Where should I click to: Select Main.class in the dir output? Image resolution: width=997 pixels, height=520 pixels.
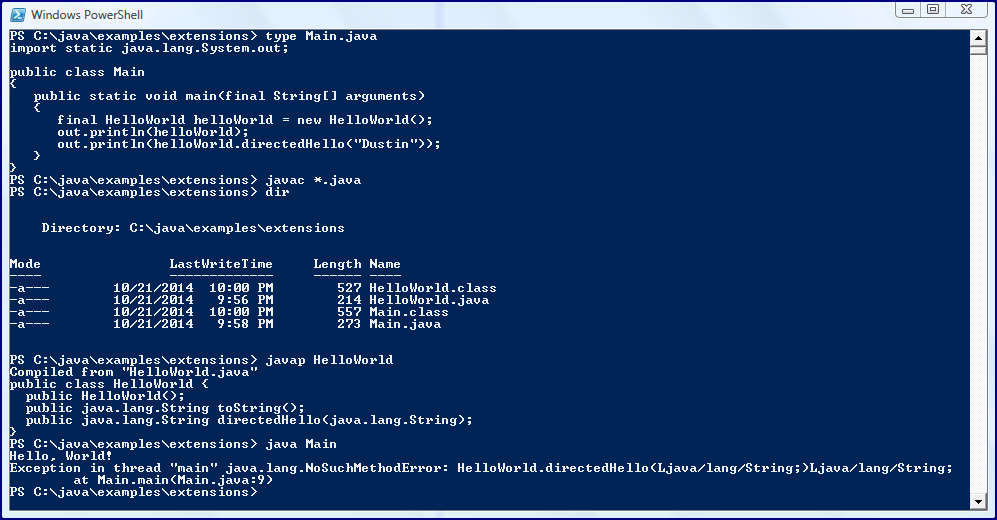point(408,312)
